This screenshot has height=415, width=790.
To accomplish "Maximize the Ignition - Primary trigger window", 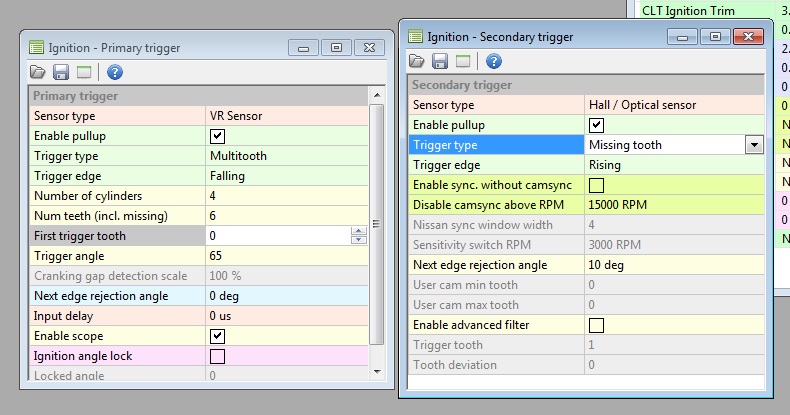I will click(x=336, y=47).
